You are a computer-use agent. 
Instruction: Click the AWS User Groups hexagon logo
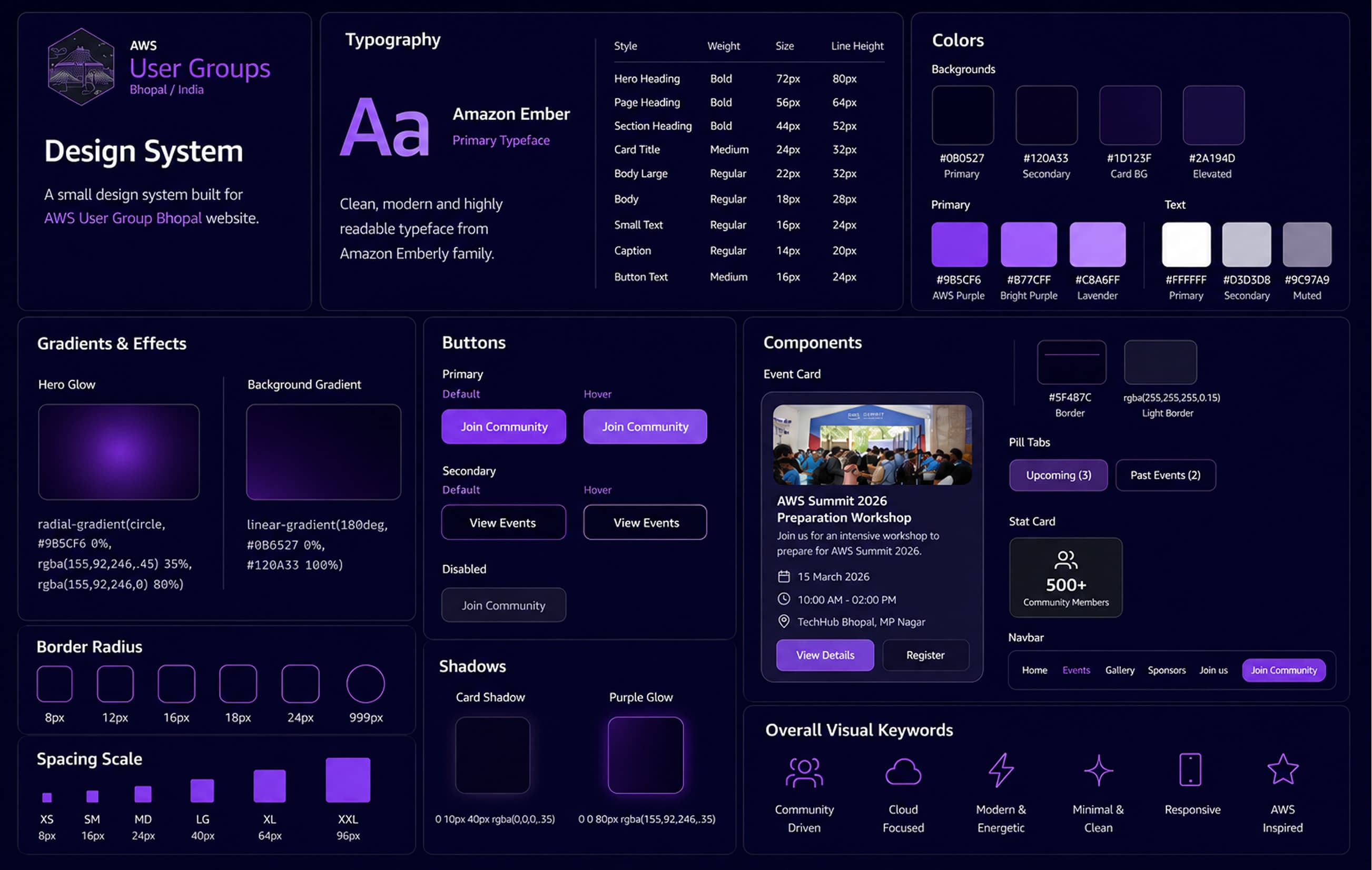[81, 67]
